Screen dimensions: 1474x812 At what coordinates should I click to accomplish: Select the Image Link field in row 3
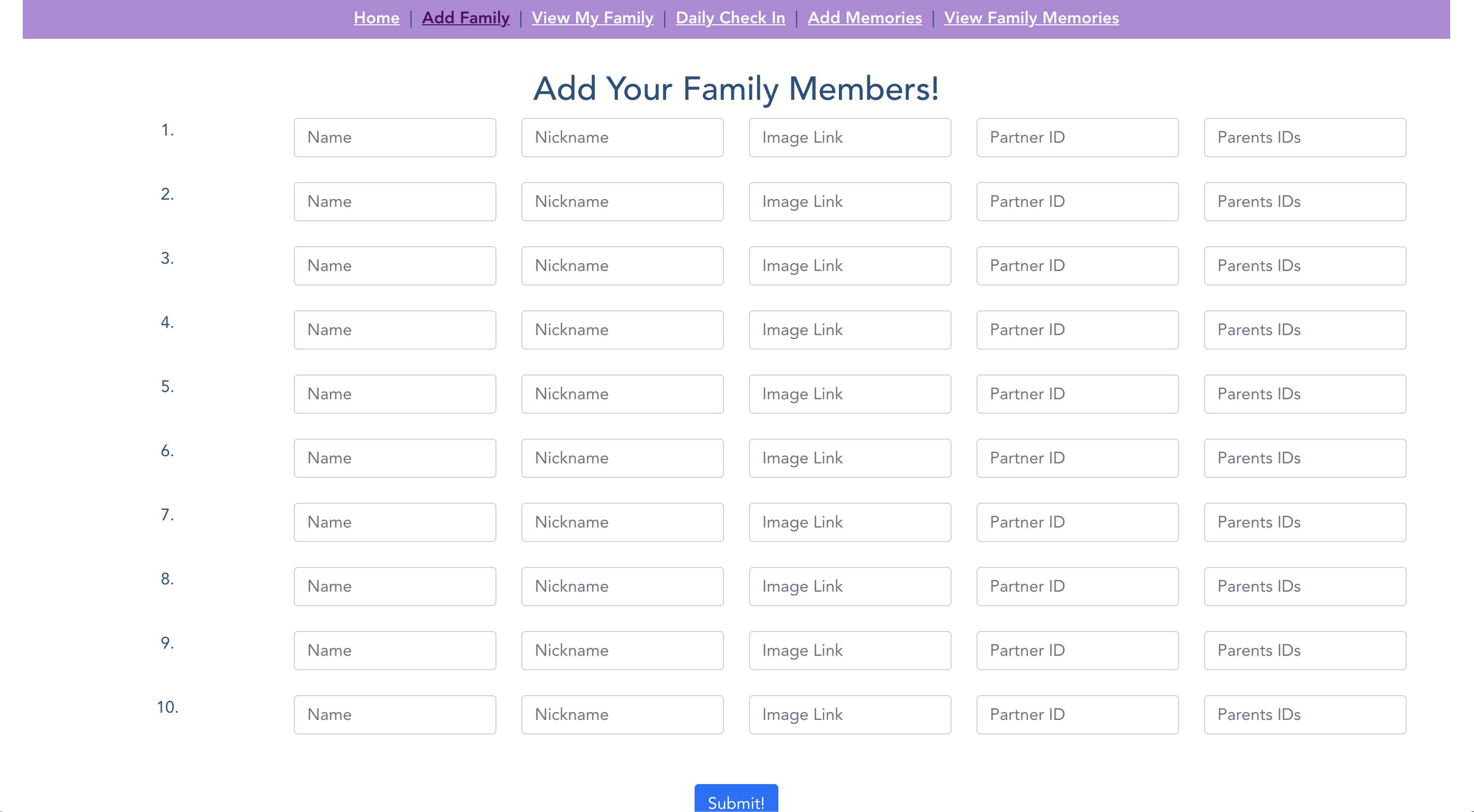(x=850, y=265)
